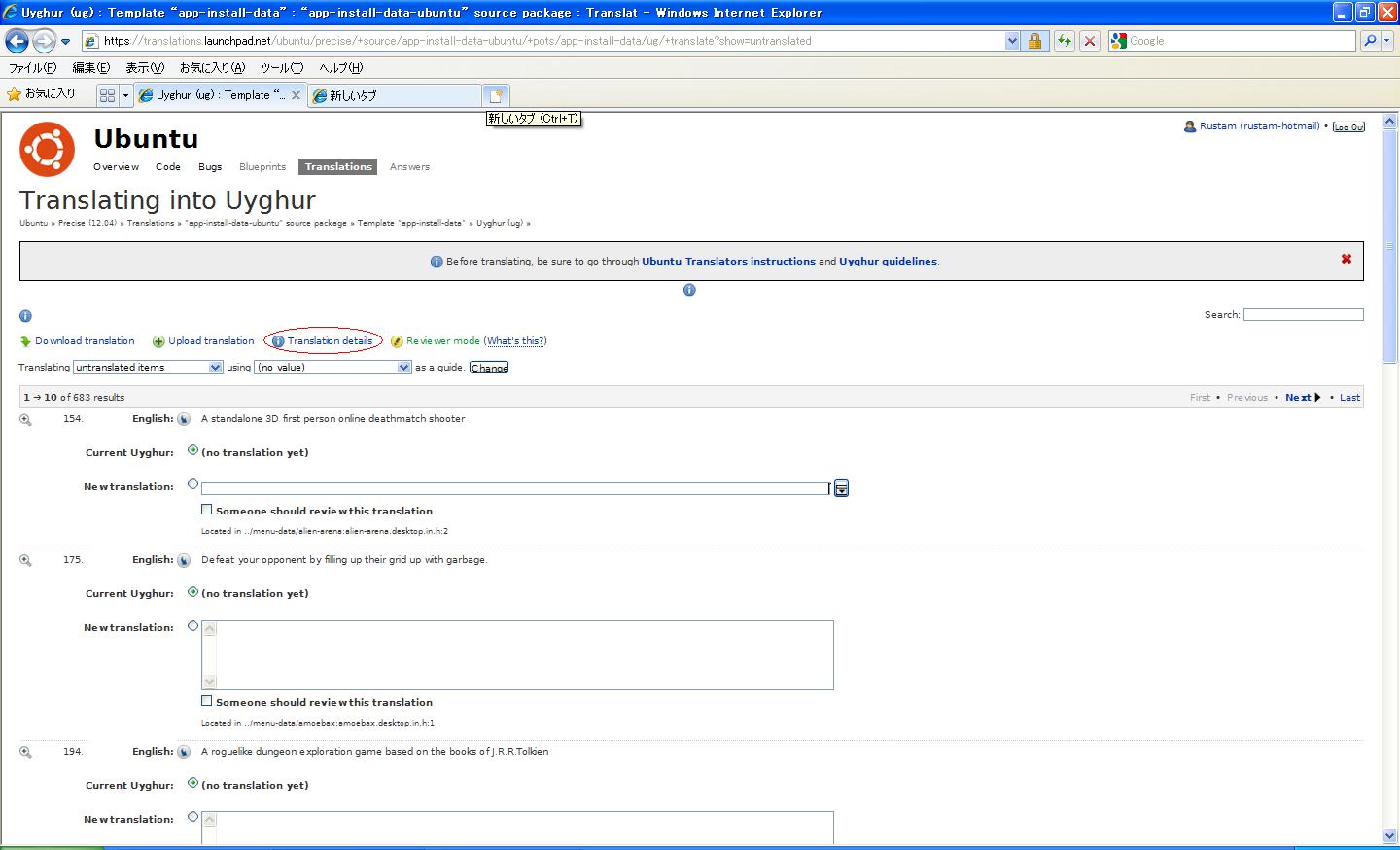This screenshot has height=850, width=1400.
Task: Click the Ubuntu logo
Action: (x=47, y=150)
